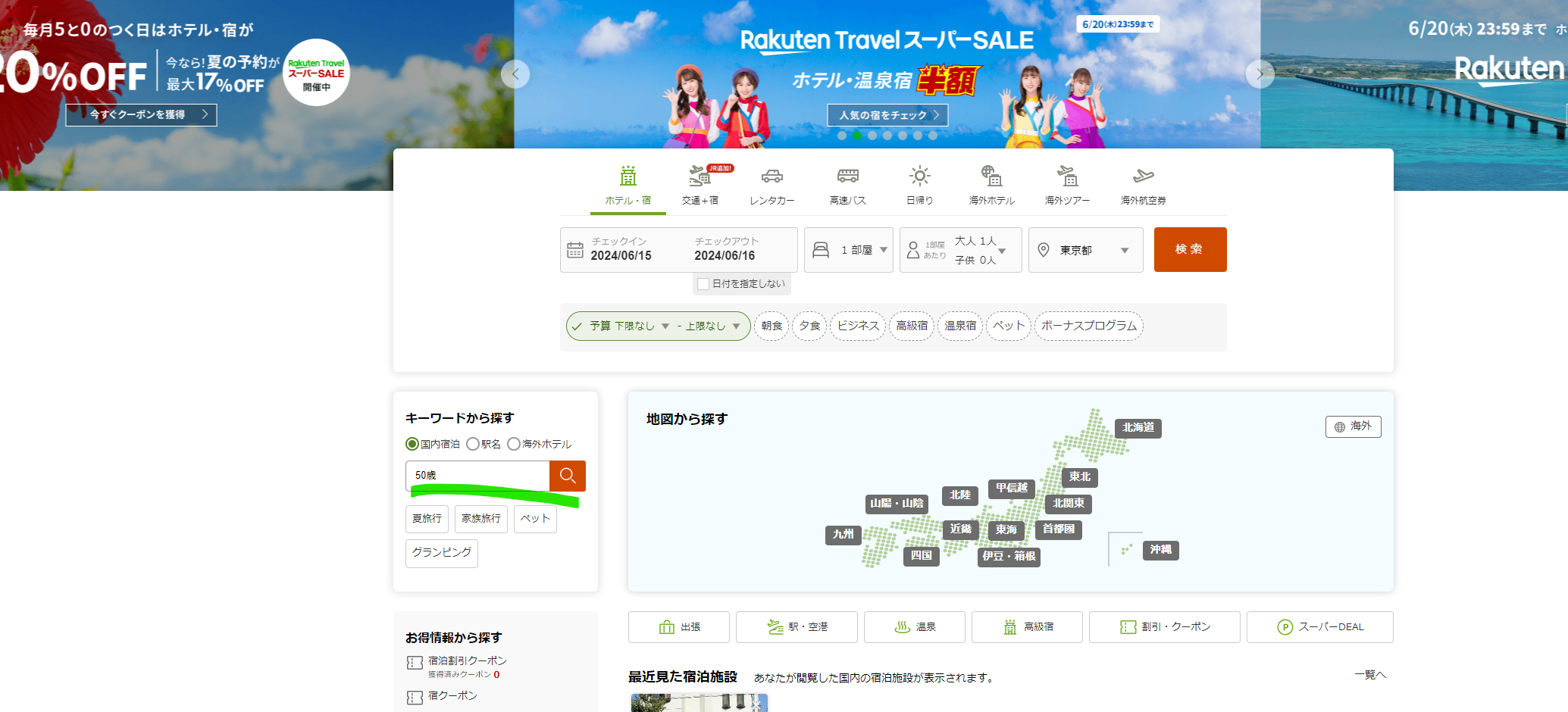Open the 東京都 prefecture dropdown
Image resolution: width=1568 pixels, height=712 pixels.
1086,250
